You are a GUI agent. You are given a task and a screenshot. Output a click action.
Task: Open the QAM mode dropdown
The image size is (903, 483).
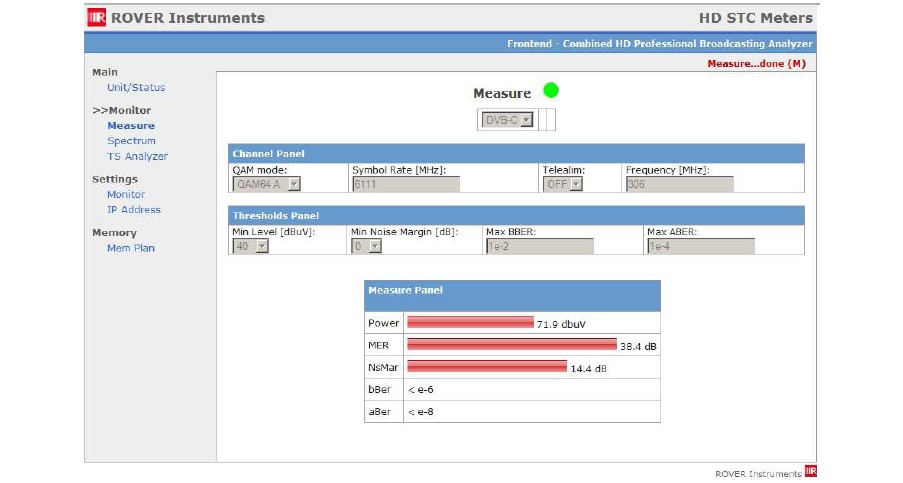267,184
